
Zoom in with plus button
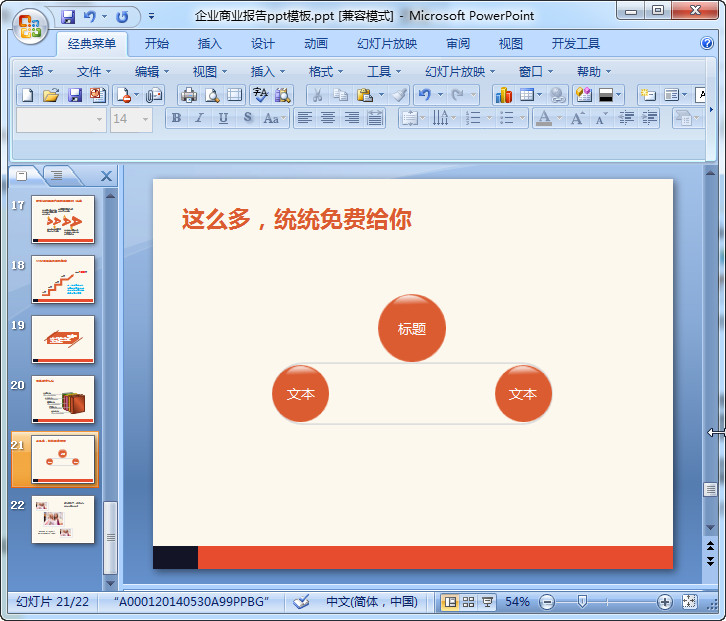664,602
